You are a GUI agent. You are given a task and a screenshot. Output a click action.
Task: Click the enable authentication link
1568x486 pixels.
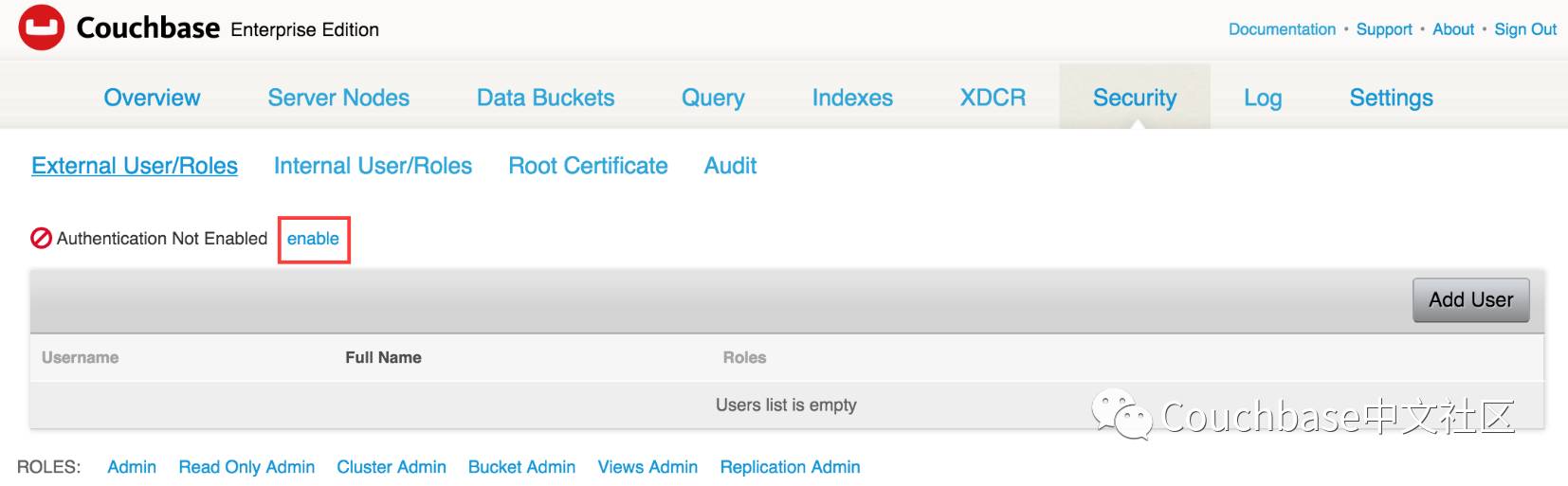pos(313,239)
